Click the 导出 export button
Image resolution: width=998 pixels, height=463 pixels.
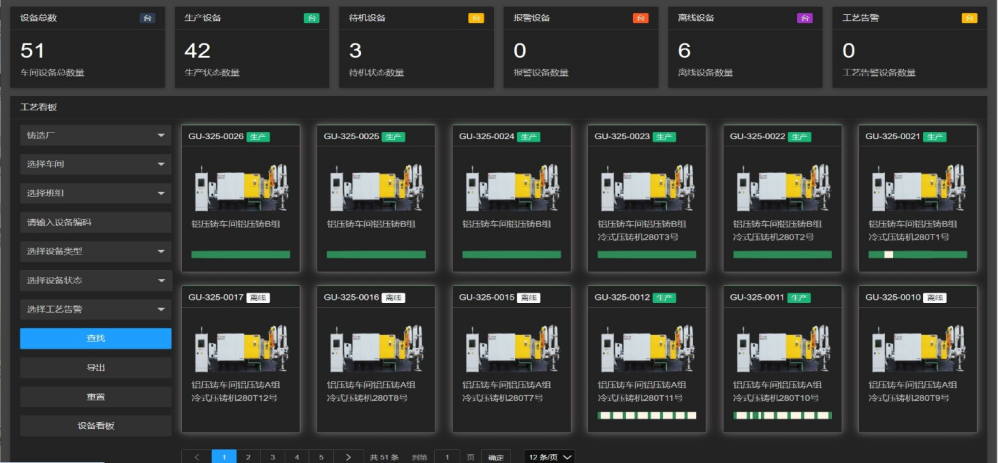tap(95, 368)
